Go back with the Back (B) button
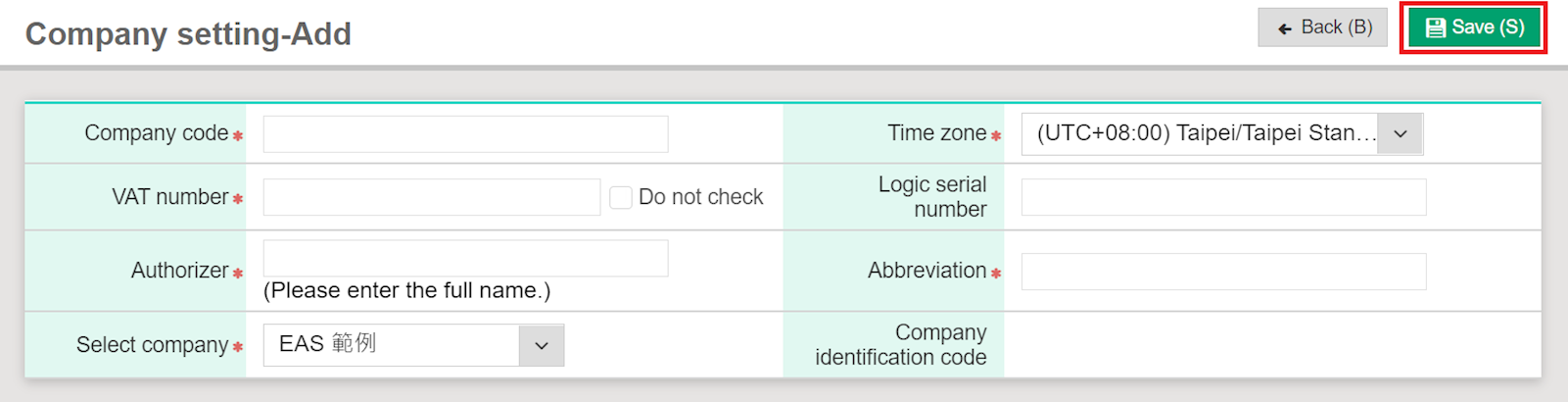This screenshot has height=402, width=1568. click(x=1322, y=27)
